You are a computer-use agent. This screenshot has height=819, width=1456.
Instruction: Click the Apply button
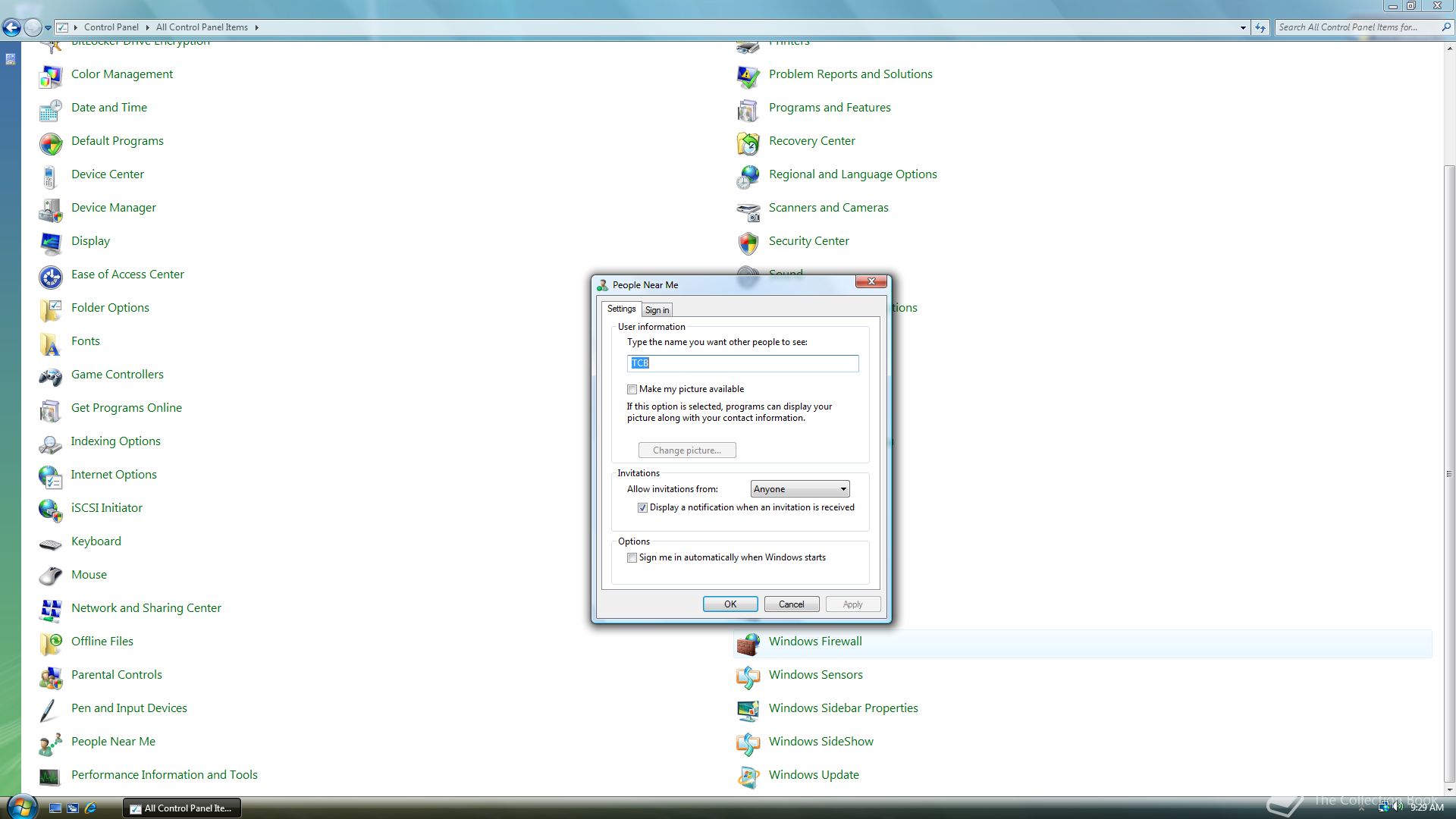(853, 604)
